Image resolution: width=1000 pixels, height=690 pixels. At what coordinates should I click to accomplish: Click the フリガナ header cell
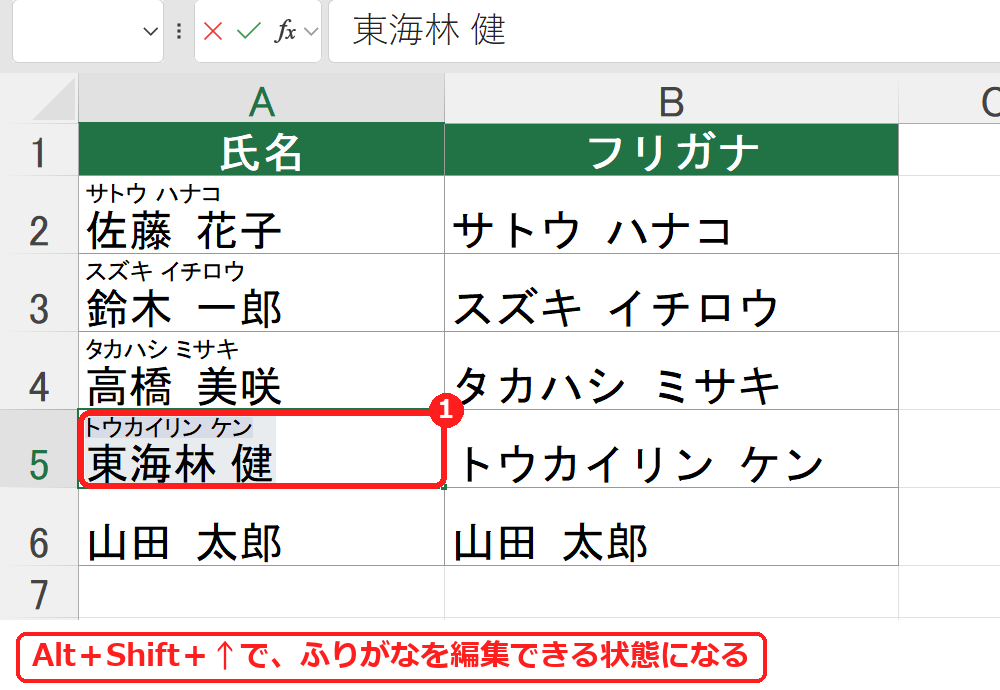672,150
